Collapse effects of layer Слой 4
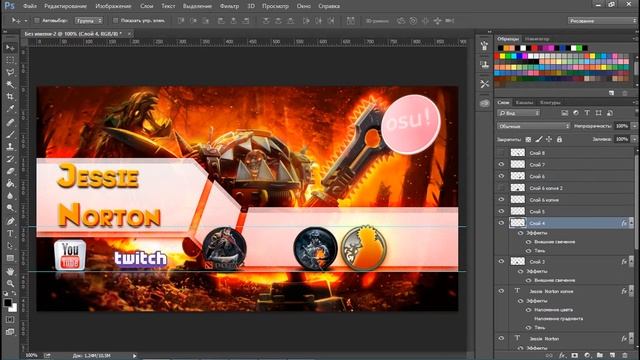 (x=632, y=223)
